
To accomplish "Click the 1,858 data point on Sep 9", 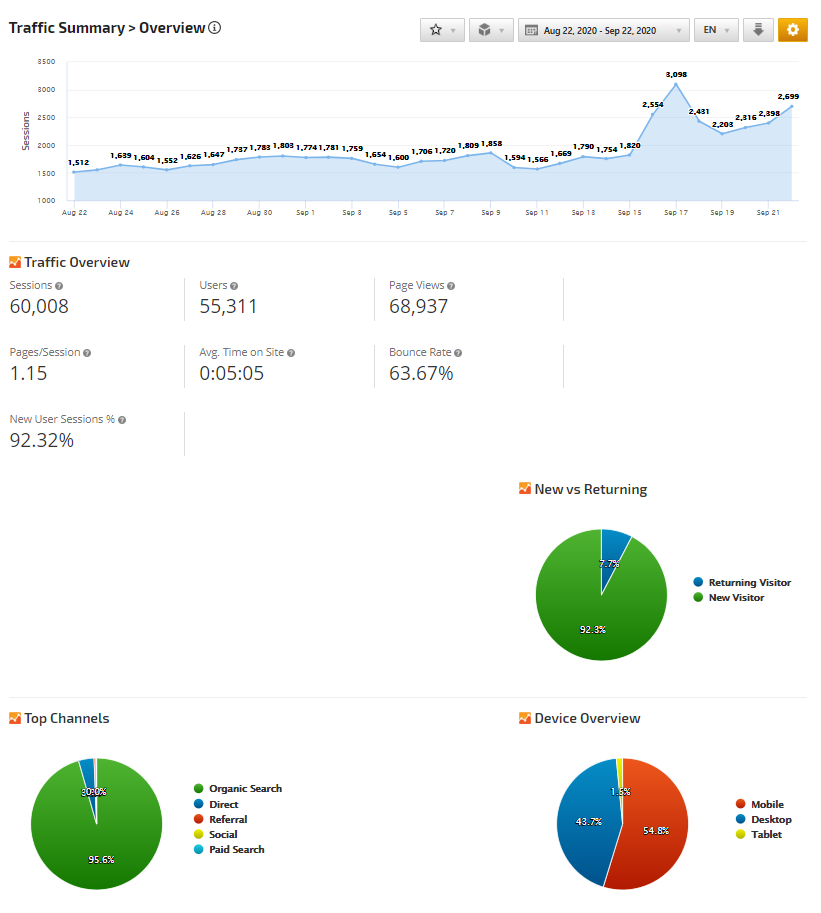I will pyautogui.click(x=491, y=153).
